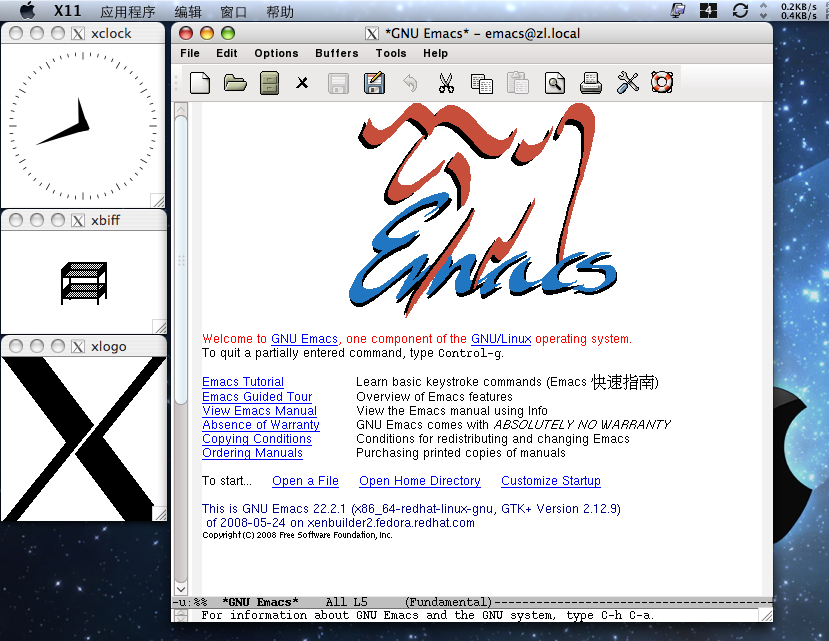Click the minibuffer echo area text
The height and width of the screenshot is (641, 829).
pos(428,615)
